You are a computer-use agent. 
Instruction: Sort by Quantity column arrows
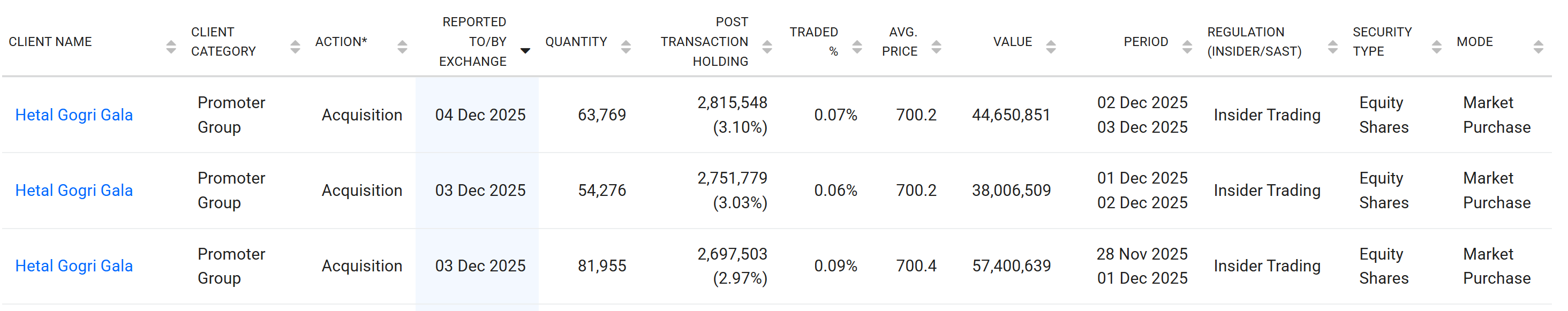625,47
